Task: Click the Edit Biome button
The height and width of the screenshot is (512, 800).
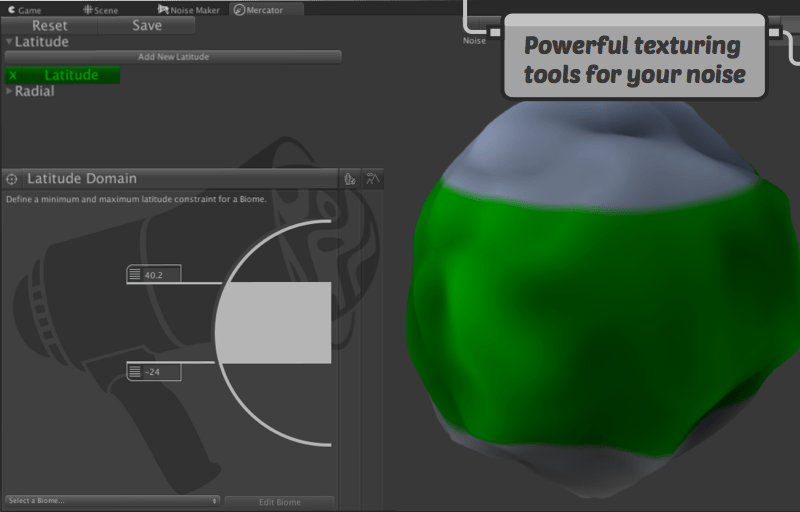Action: click(279, 501)
